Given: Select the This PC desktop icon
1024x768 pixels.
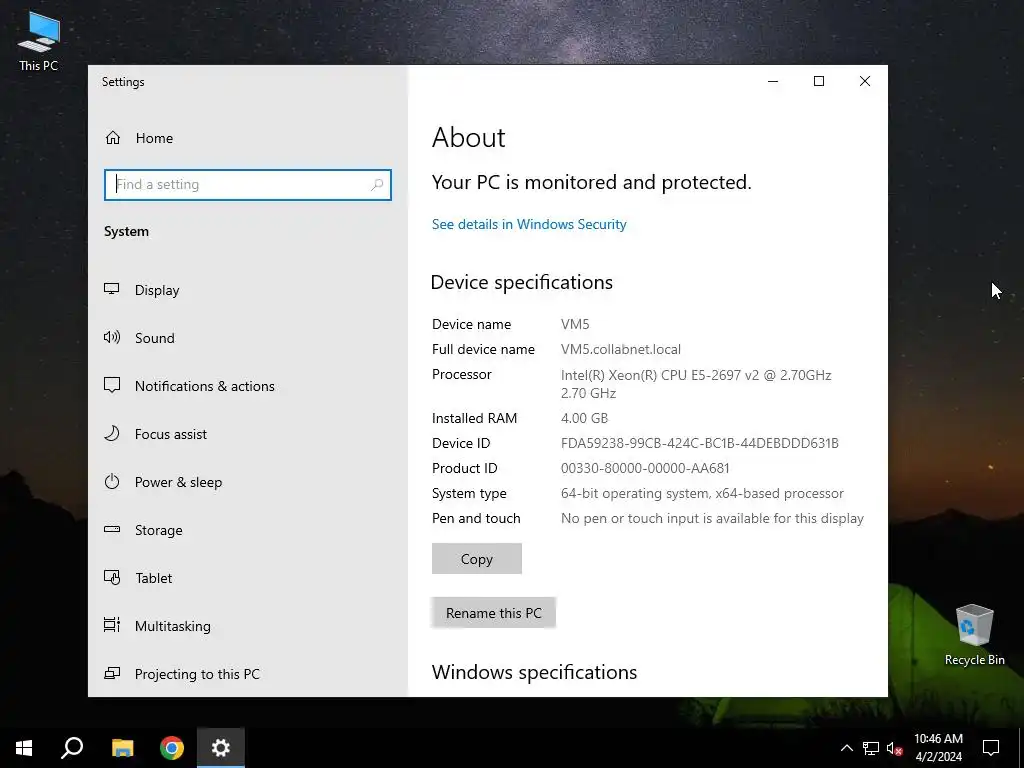Looking at the screenshot, I should point(39,42).
